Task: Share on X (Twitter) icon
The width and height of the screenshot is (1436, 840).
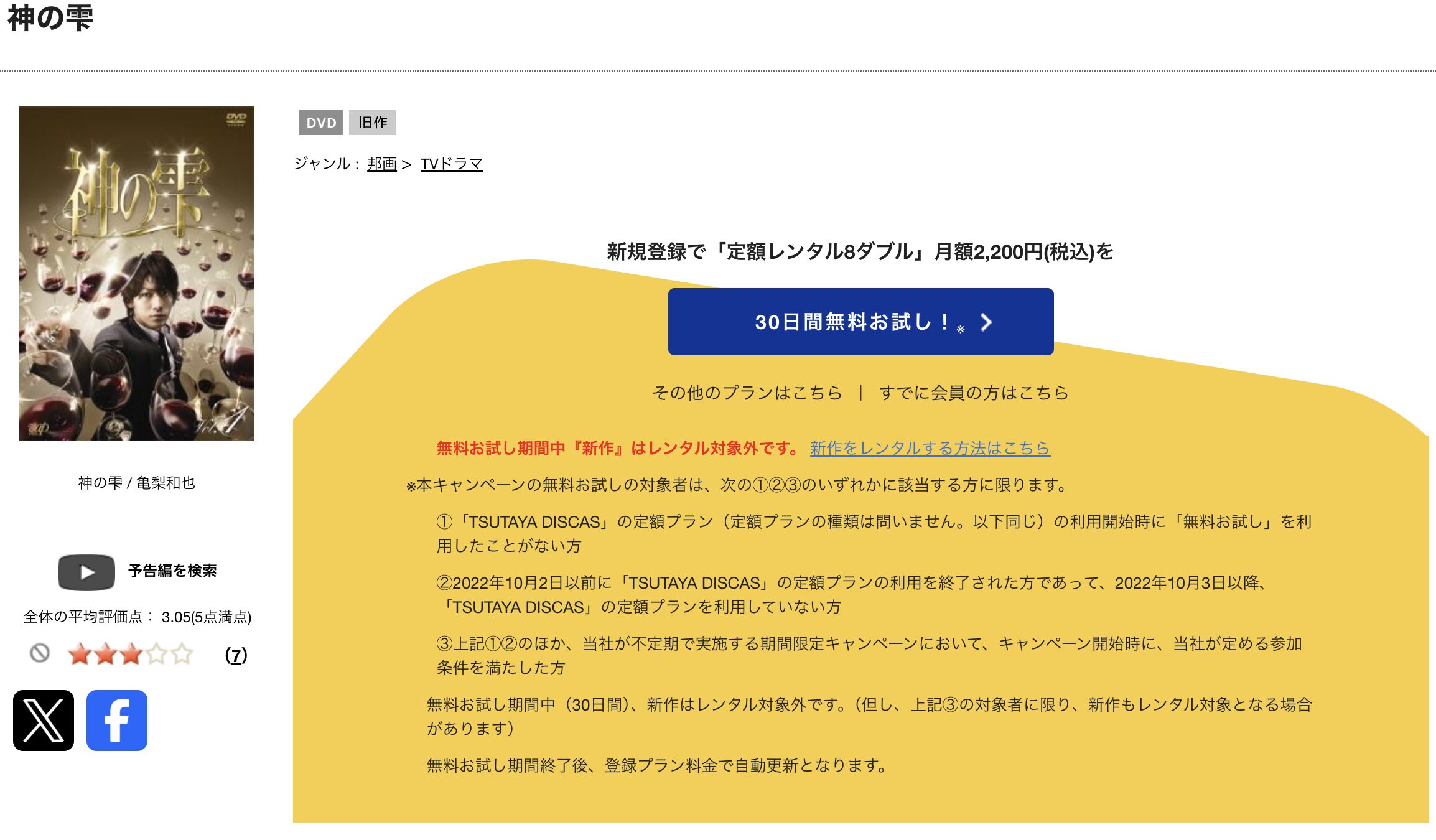Action: click(x=44, y=720)
